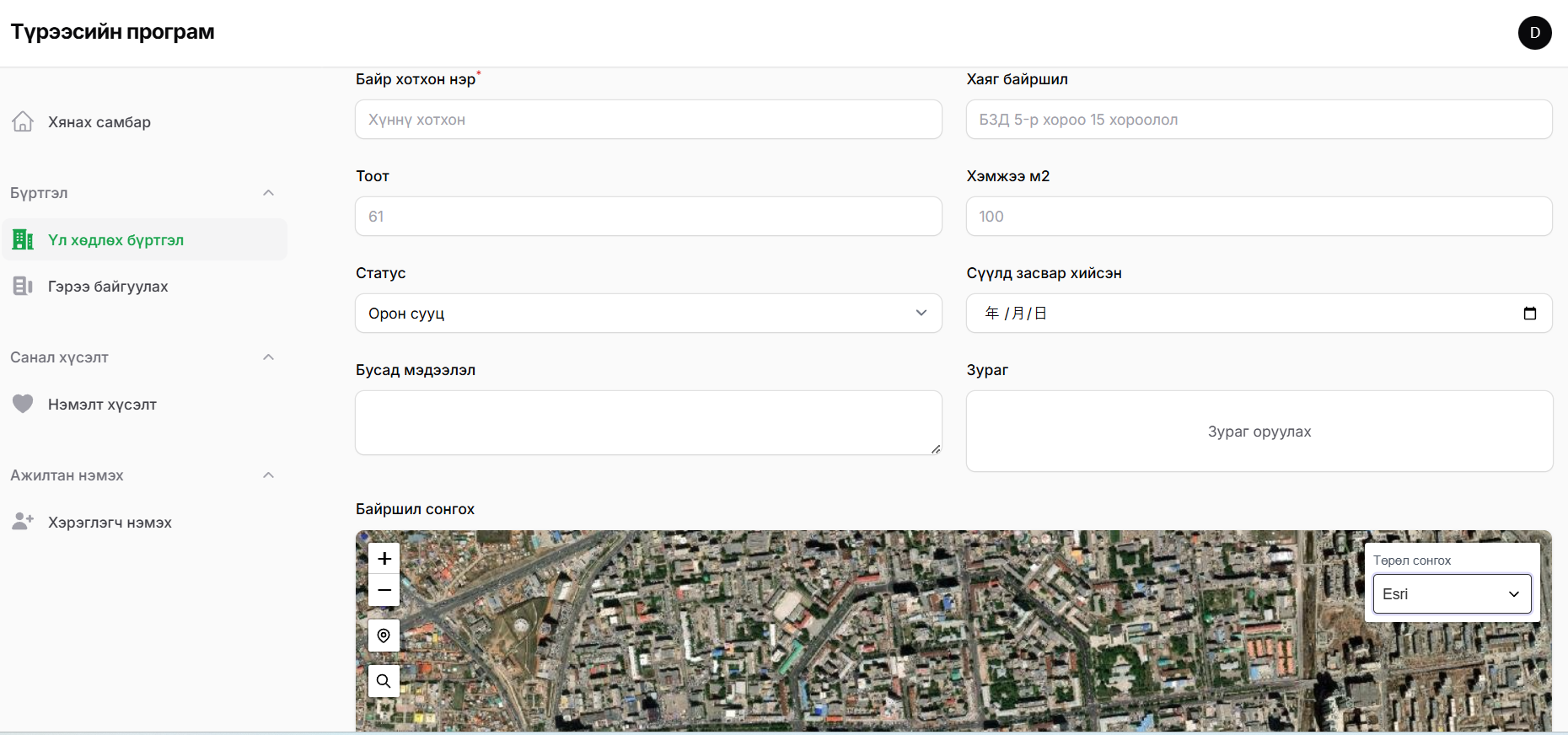The height and width of the screenshot is (735, 1568).
Task: Open the Esri map layer dropdown
Action: pos(1451,594)
